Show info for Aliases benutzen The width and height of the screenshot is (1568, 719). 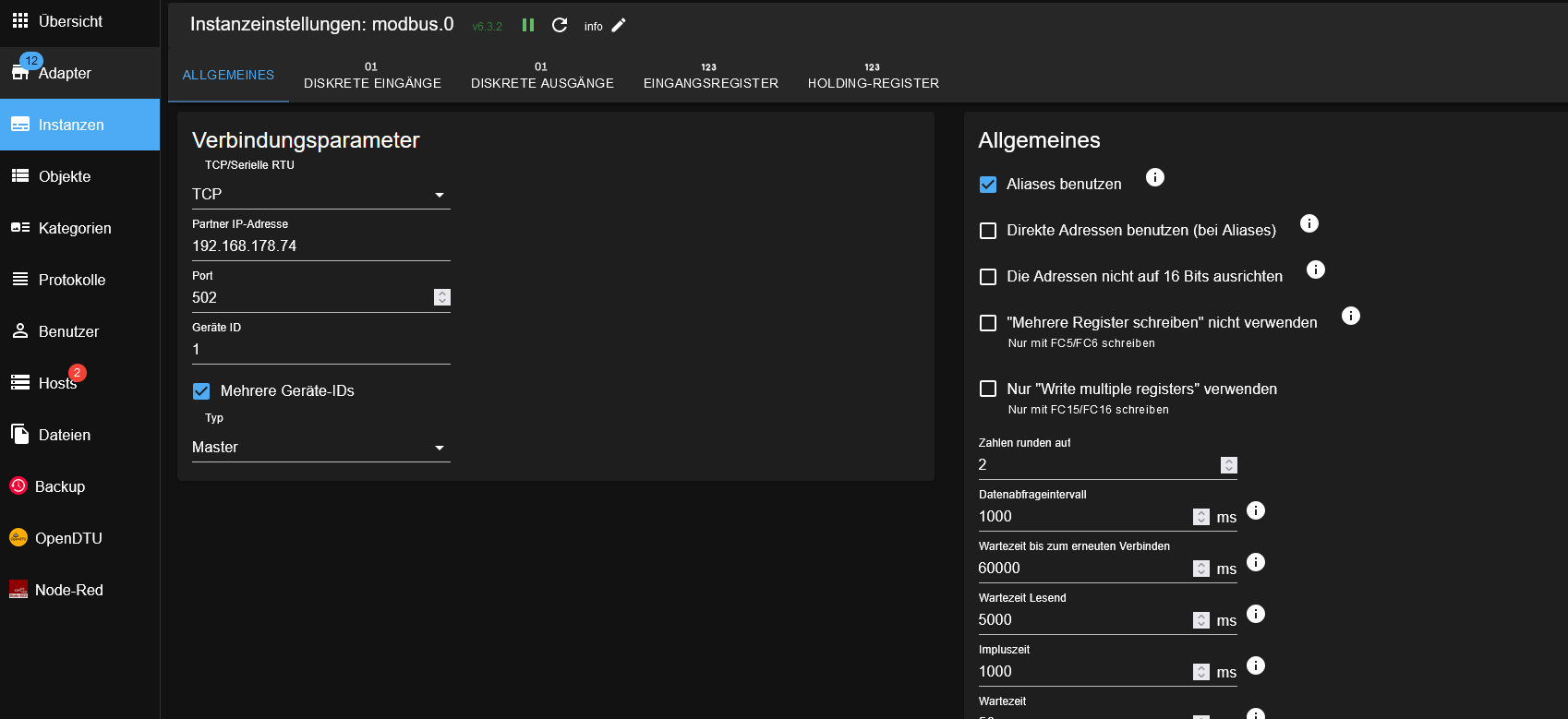[x=1155, y=177]
